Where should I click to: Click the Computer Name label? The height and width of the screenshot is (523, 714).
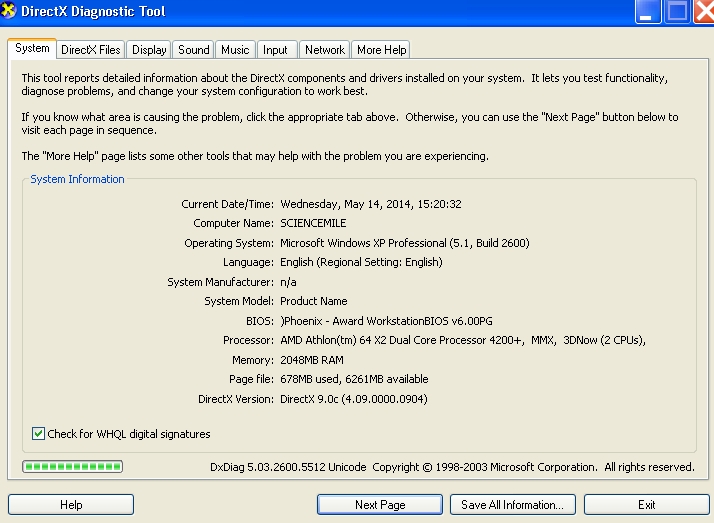pyautogui.click(x=233, y=223)
